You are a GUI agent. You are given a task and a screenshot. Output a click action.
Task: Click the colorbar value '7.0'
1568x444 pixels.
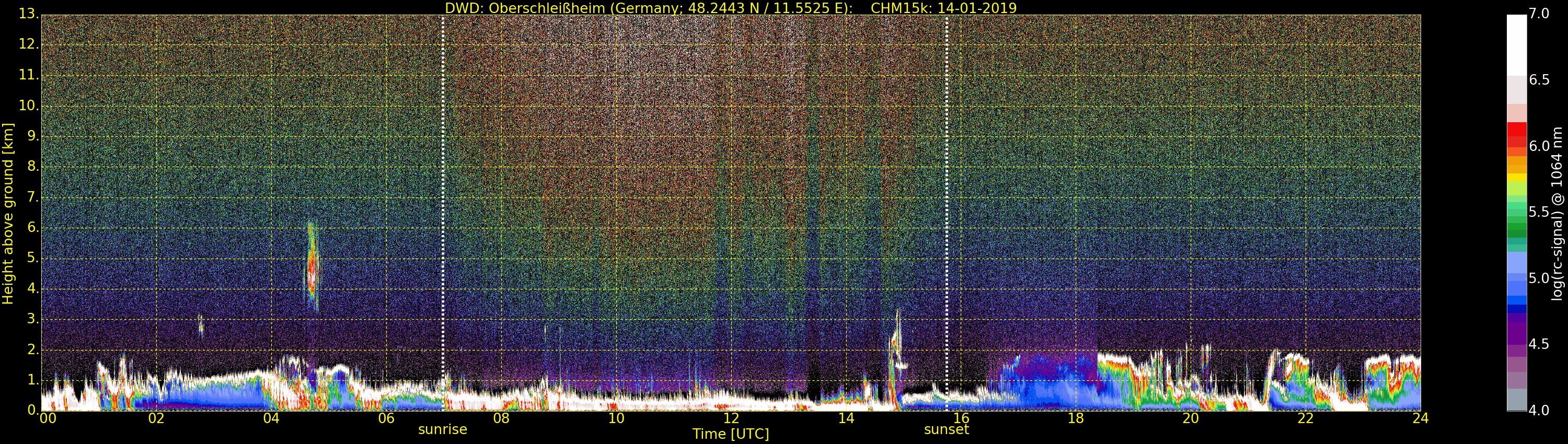coord(1539,14)
